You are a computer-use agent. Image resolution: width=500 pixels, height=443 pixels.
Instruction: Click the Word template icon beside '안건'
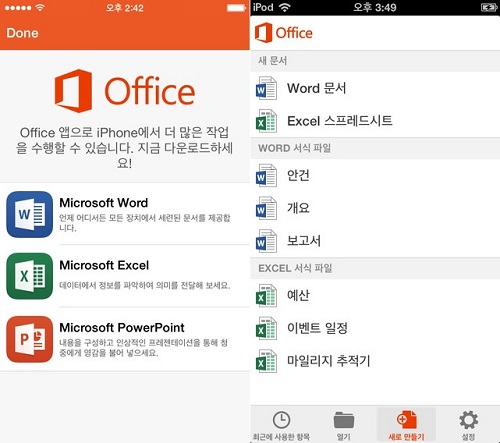(x=266, y=175)
